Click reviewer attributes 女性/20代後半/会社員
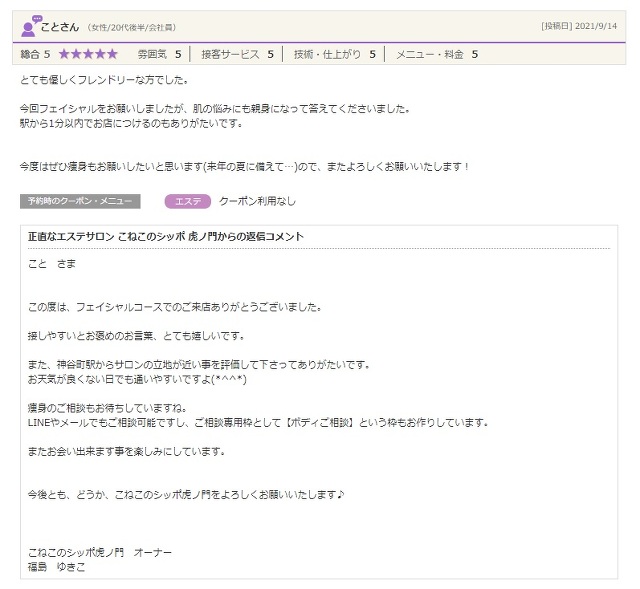The image size is (640, 589). [x=132, y=27]
